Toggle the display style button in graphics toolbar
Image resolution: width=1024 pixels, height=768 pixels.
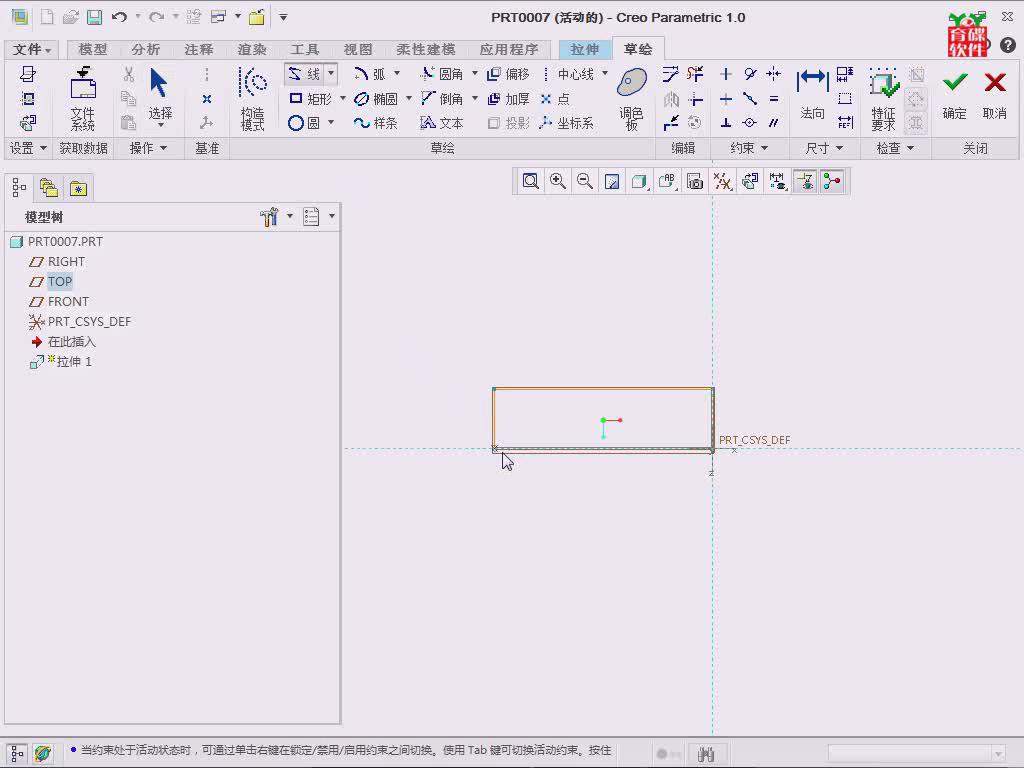click(x=639, y=182)
